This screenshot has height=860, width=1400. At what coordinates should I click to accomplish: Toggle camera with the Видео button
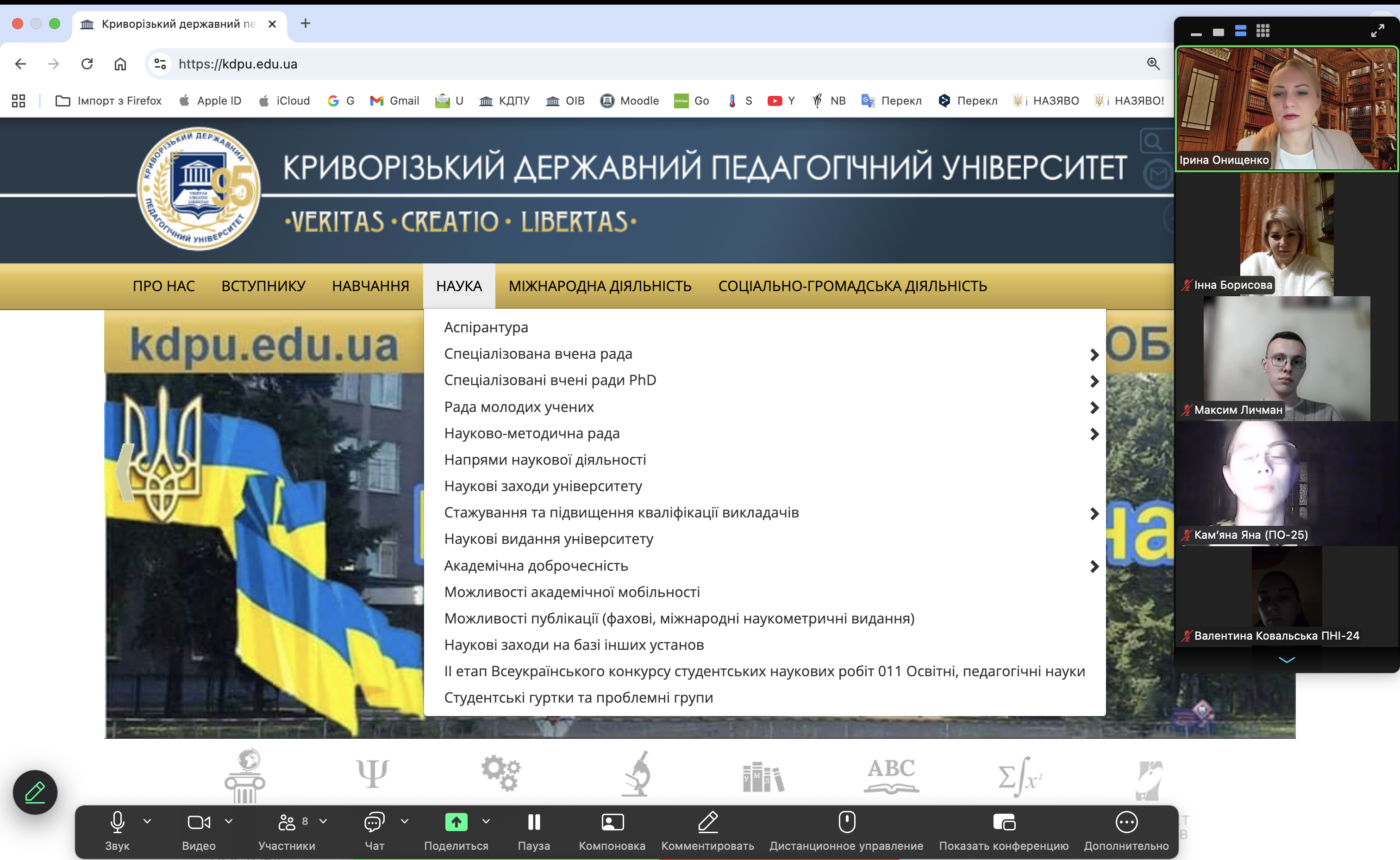pyautogui.click(x=199, y=823)
